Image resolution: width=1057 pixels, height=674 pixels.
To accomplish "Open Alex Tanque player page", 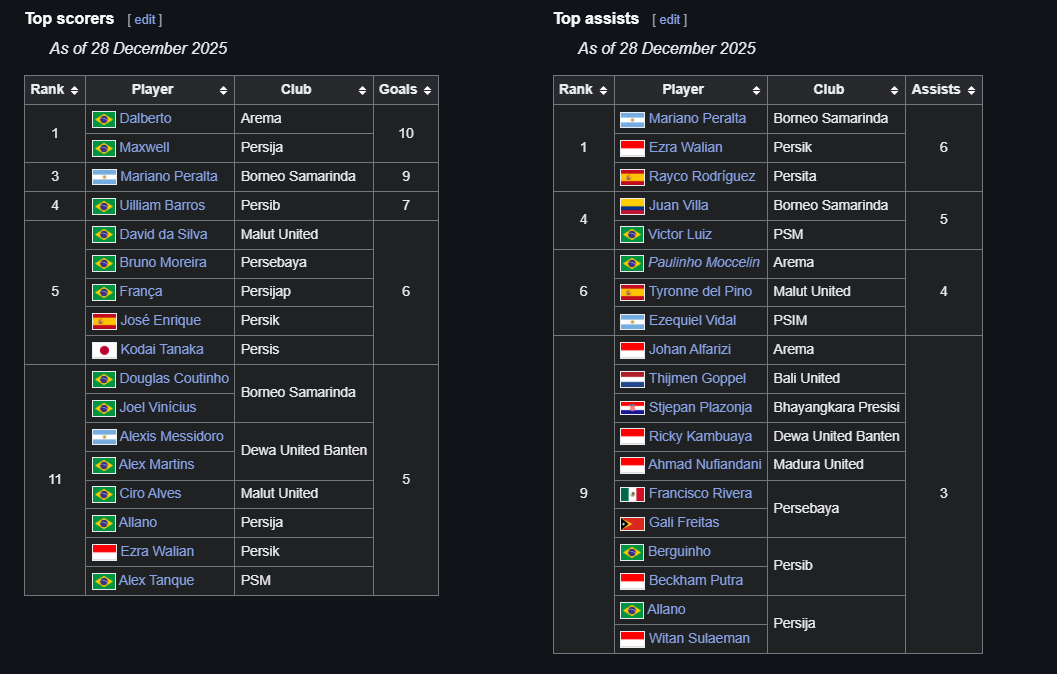I will [x=156, y=580].
